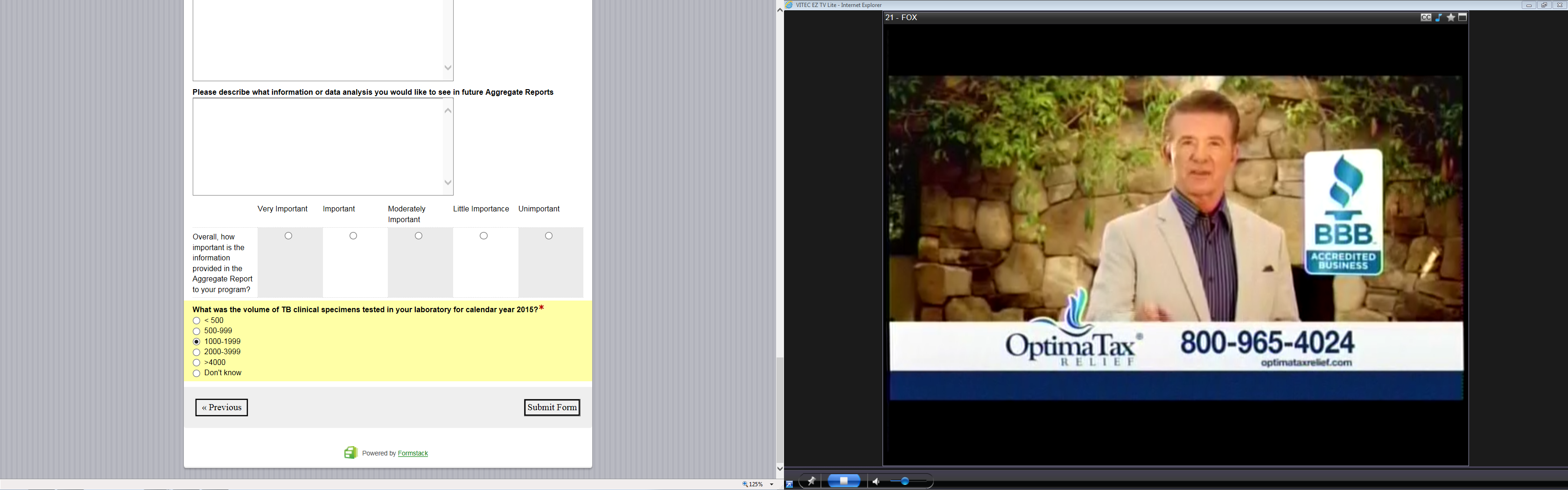The image size is (1568, 490).
Task: Click the '21 - FOX' channel label
Action: click(x=901, y=18)
